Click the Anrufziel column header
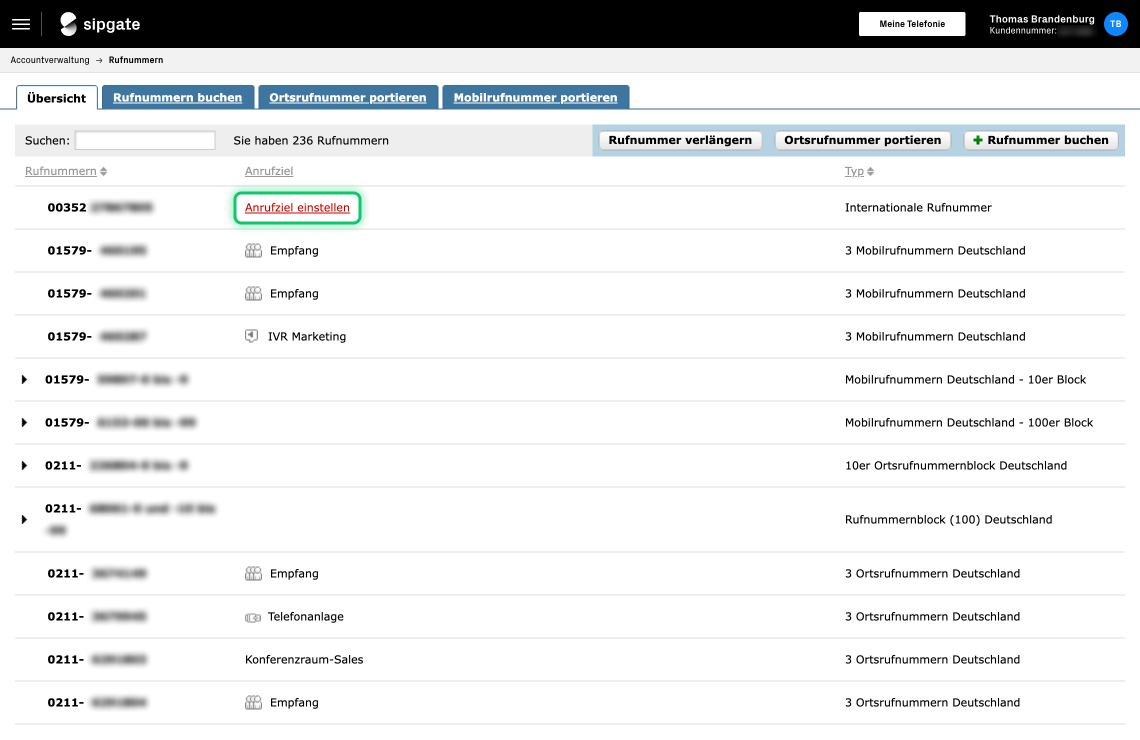1140x740 pixels. pyautogui.click(x=269, y=172)
